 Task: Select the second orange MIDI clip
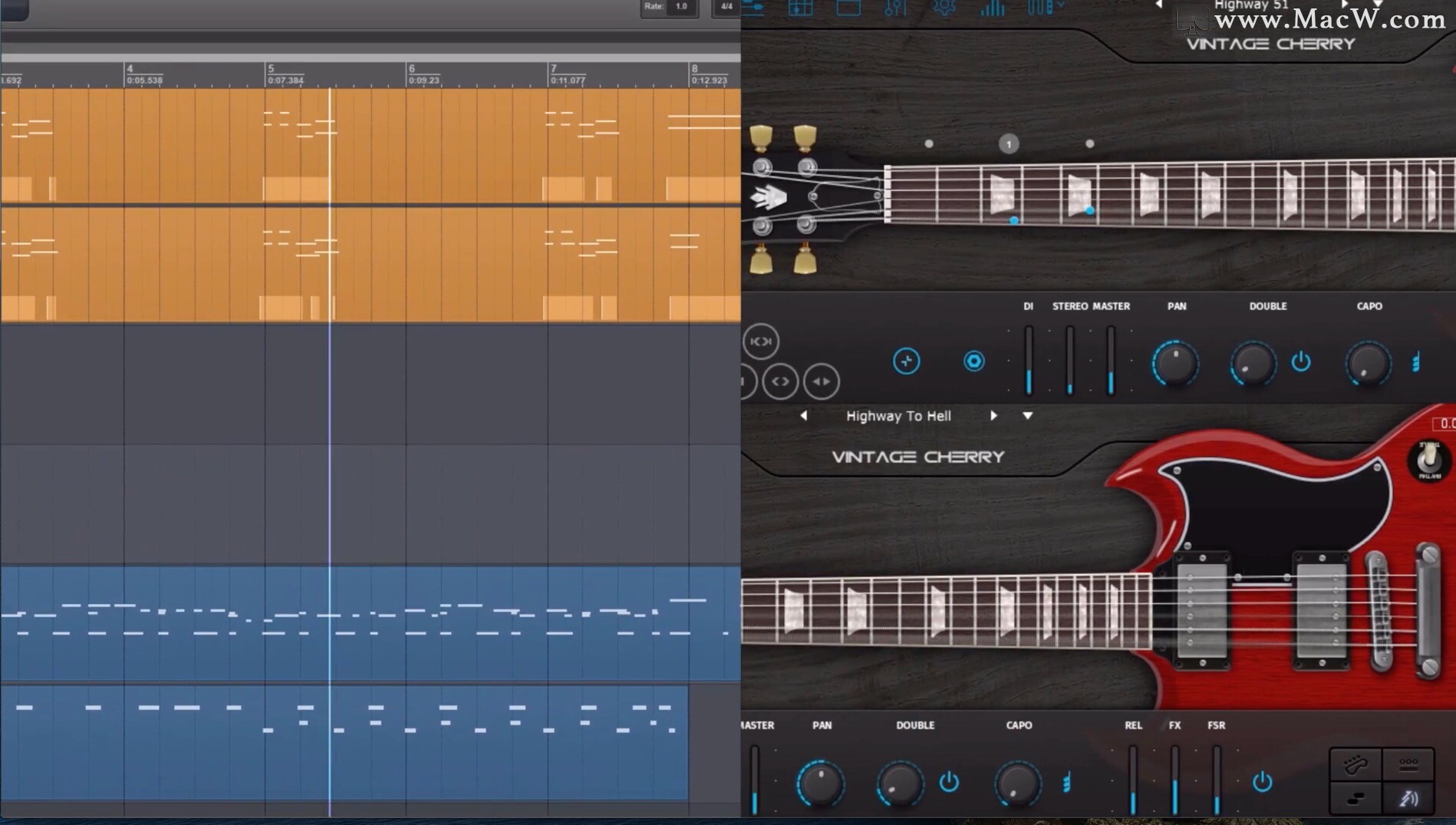(x=371, y=265)
